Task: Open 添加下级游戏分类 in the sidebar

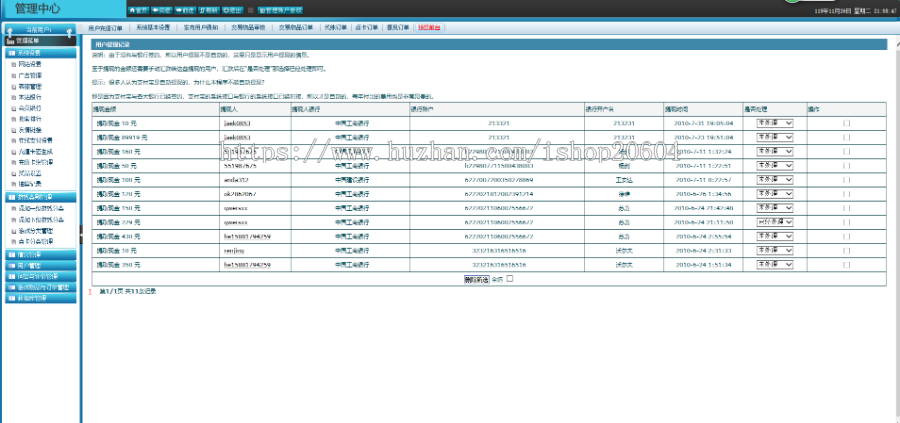Action: pos(40,220)
